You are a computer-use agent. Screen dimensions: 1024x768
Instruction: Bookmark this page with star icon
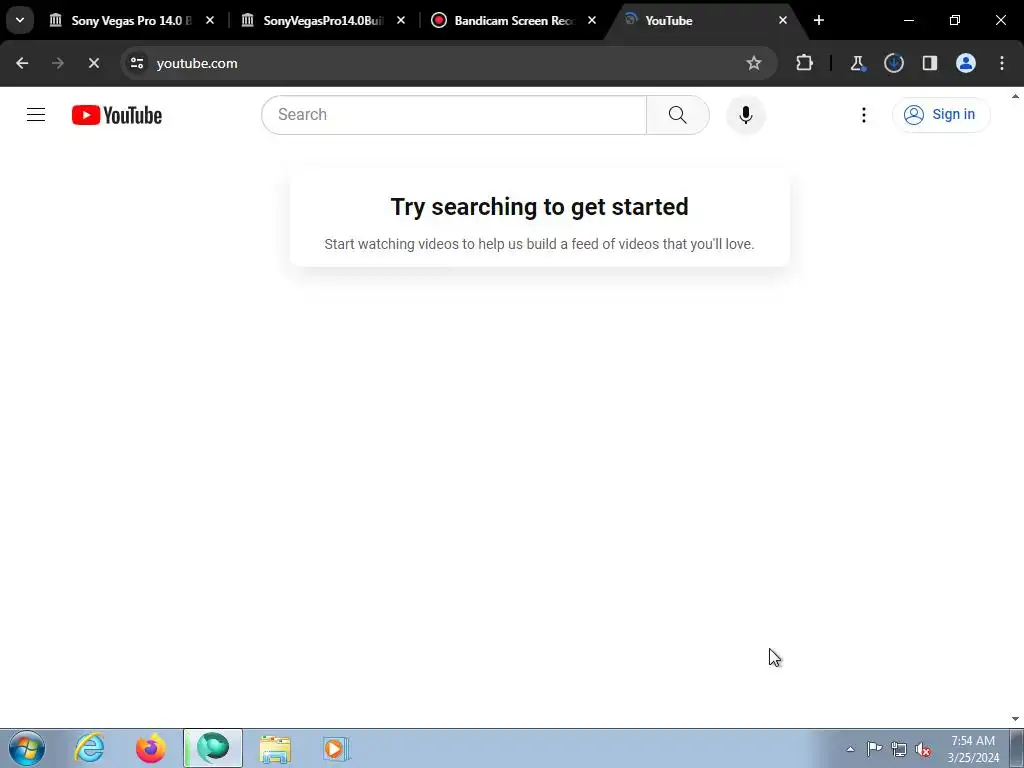(x=754, y=63)
